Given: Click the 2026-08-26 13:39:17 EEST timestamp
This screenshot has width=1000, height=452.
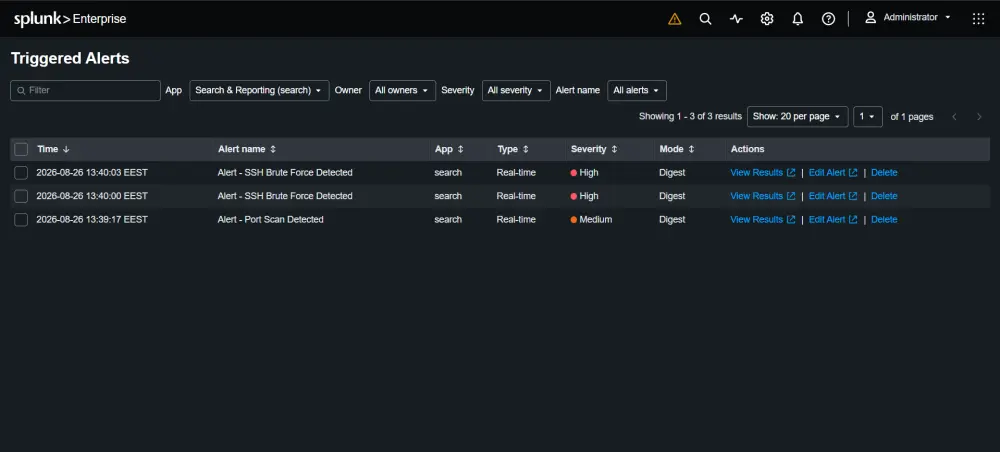Looking at the screenshot, I should pos(92,220).
